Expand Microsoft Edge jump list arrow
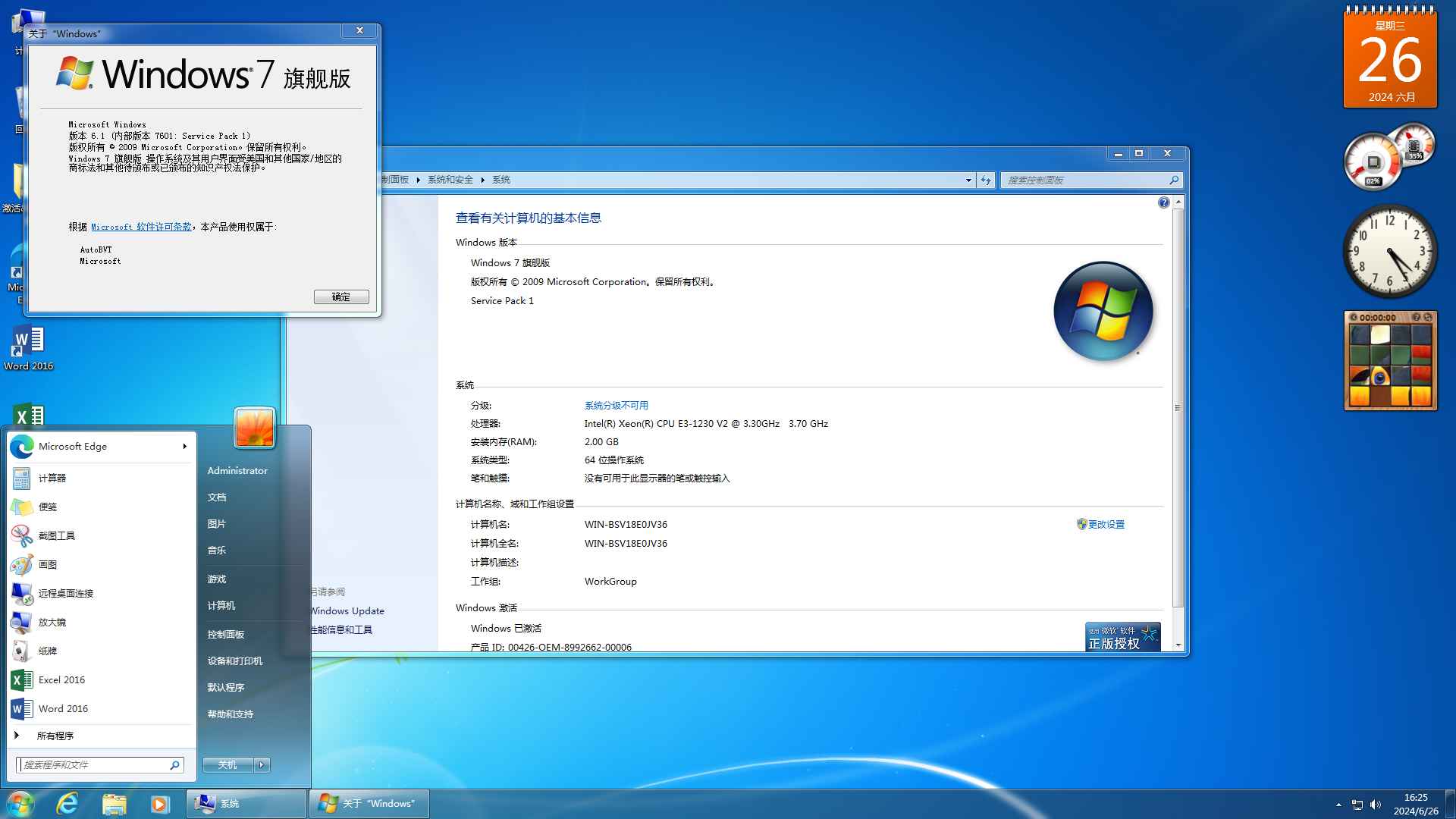 184,446
